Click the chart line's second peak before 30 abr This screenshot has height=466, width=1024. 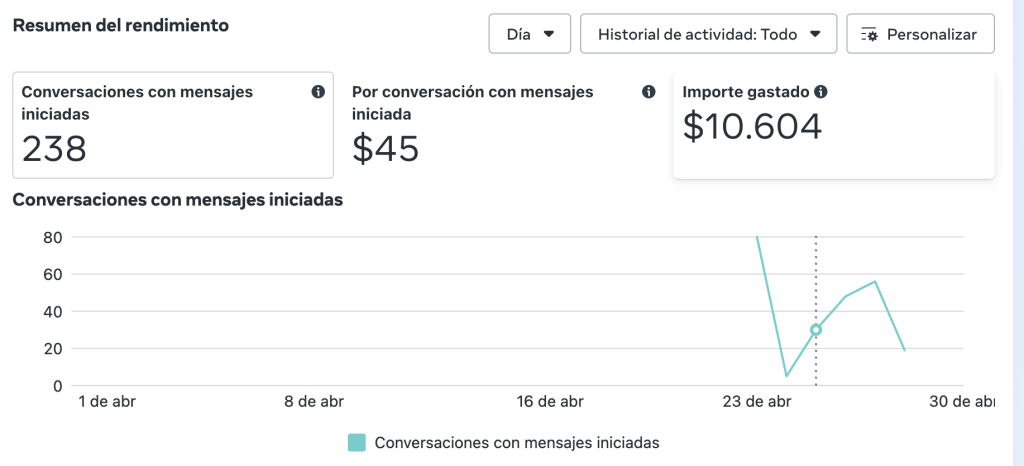(x=875, y=282)
